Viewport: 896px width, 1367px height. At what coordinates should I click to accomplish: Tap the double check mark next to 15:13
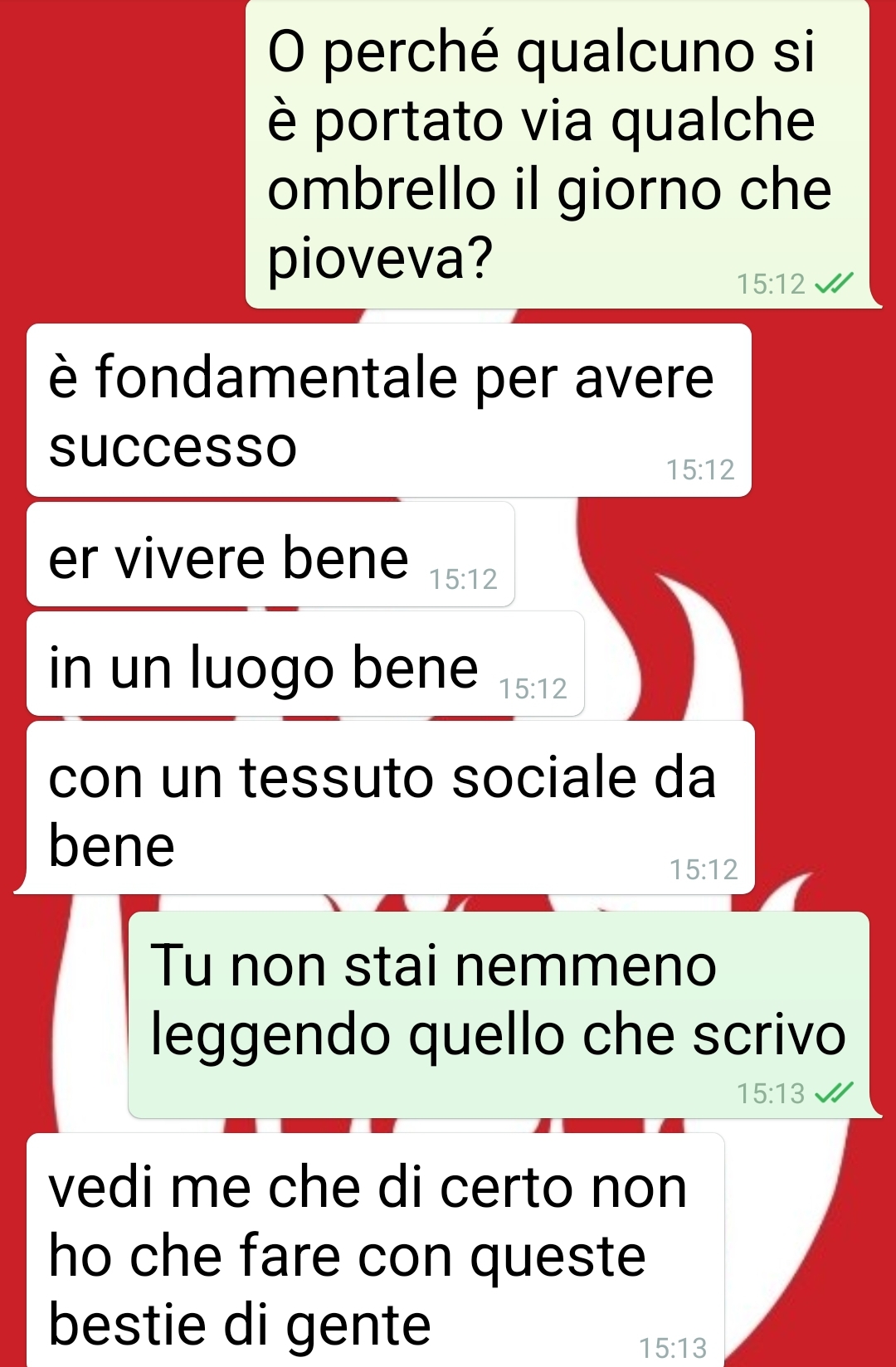(833, 1092)
